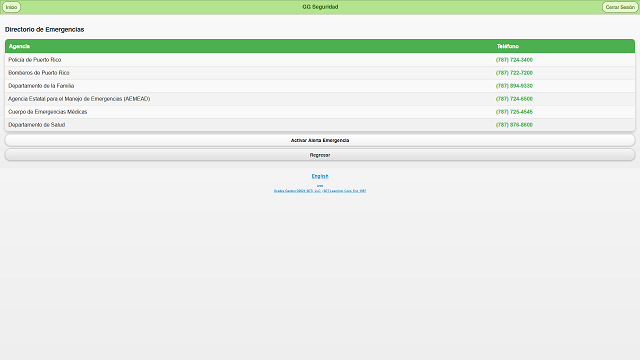Select the Bomberos de Puerto Rico agency name
Screen dimensions: 640x360
(39, 73)
